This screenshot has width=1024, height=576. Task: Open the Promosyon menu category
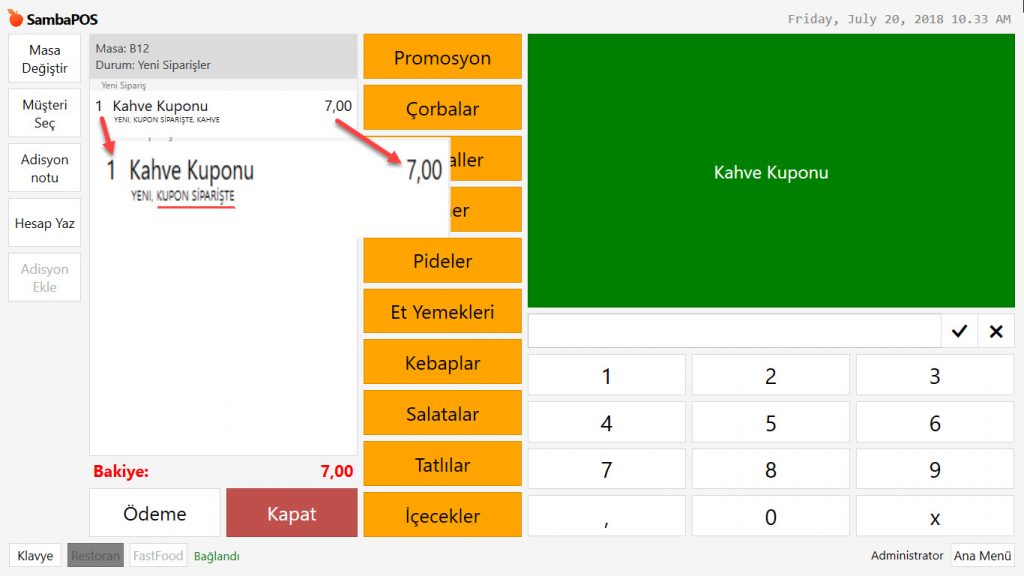click(442, 58)
